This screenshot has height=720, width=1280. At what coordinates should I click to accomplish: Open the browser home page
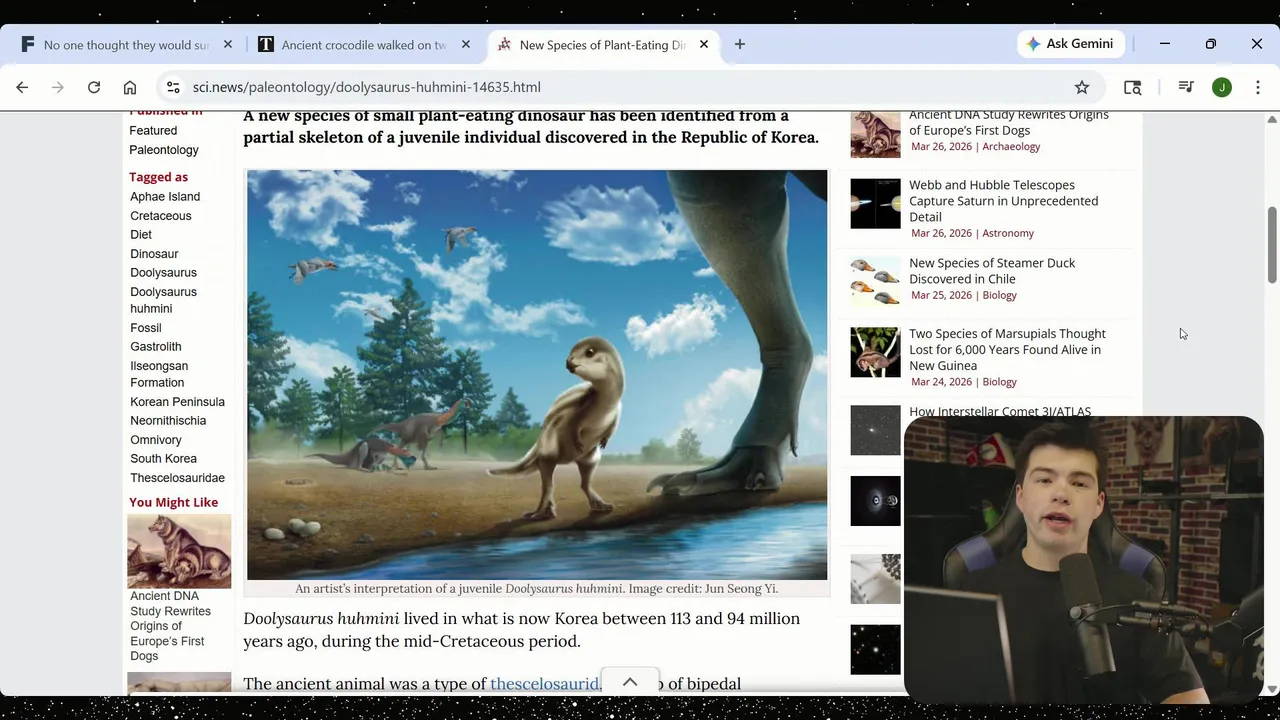click(130, 87)
